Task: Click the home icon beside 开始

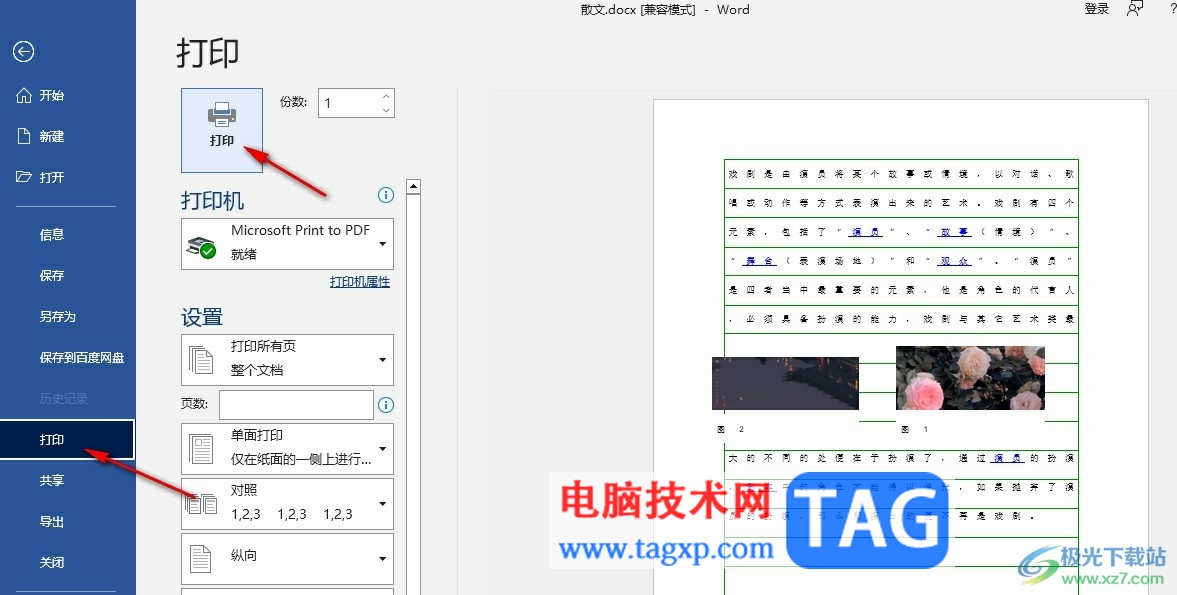Action: [24, 95]
